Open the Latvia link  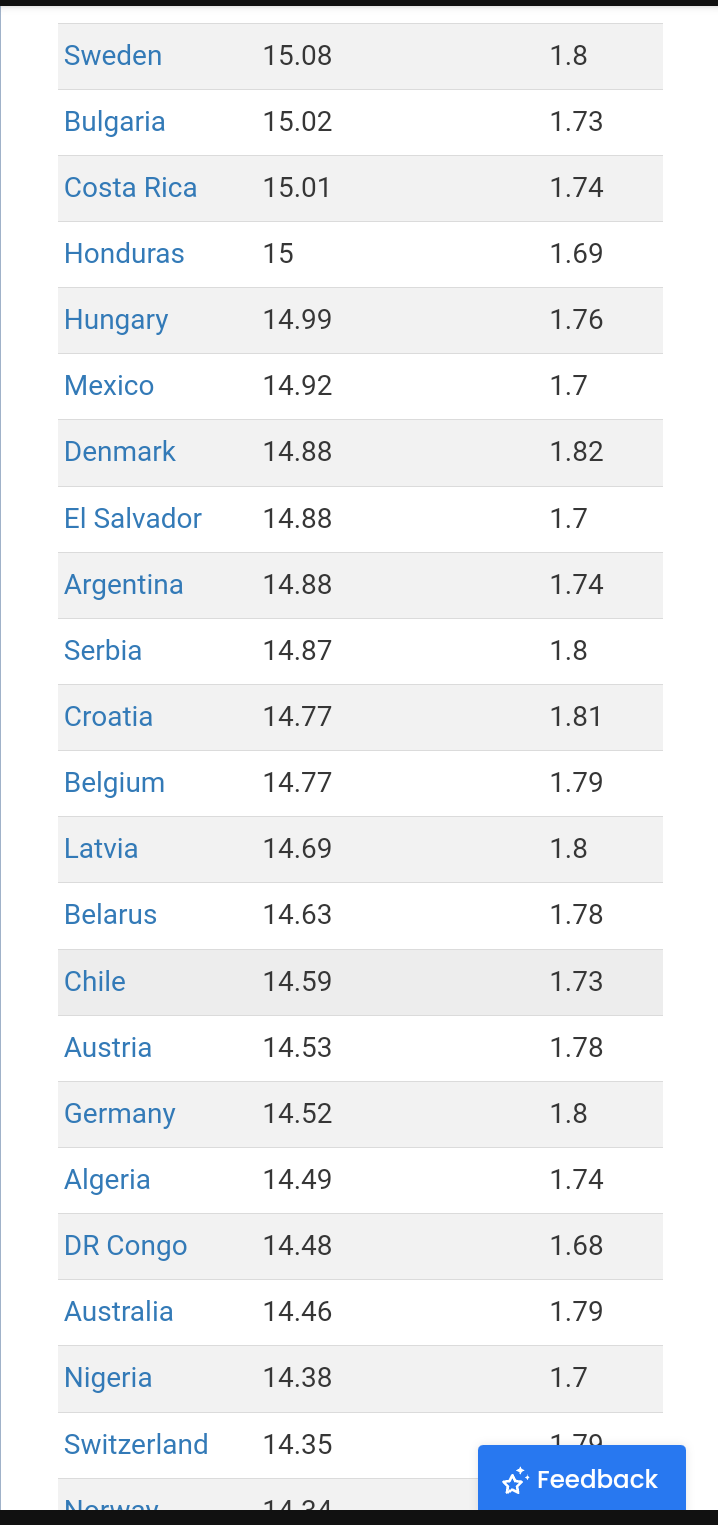101,849
